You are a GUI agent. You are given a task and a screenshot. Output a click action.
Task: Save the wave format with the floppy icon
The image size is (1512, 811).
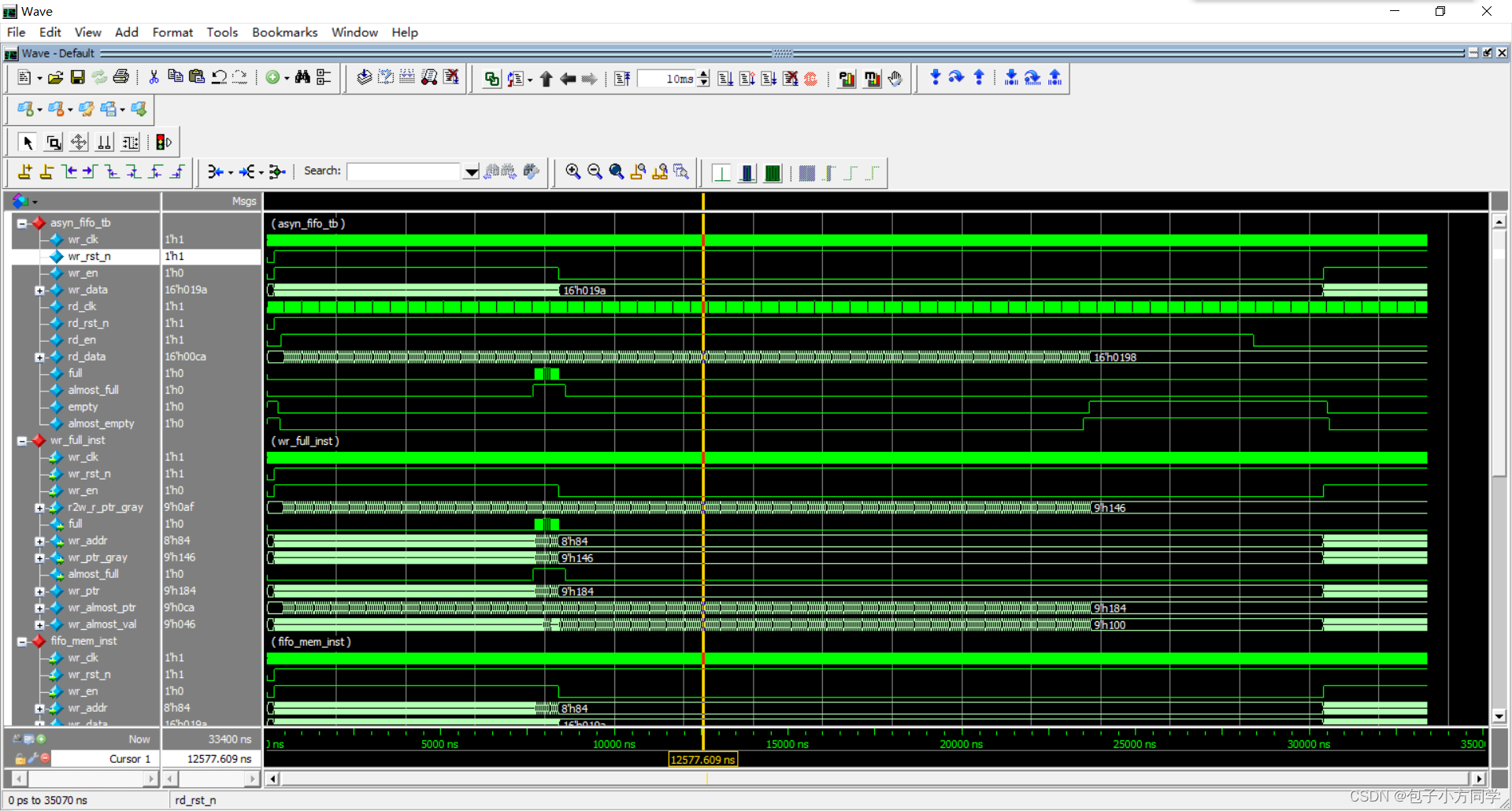tap(77, 77)
